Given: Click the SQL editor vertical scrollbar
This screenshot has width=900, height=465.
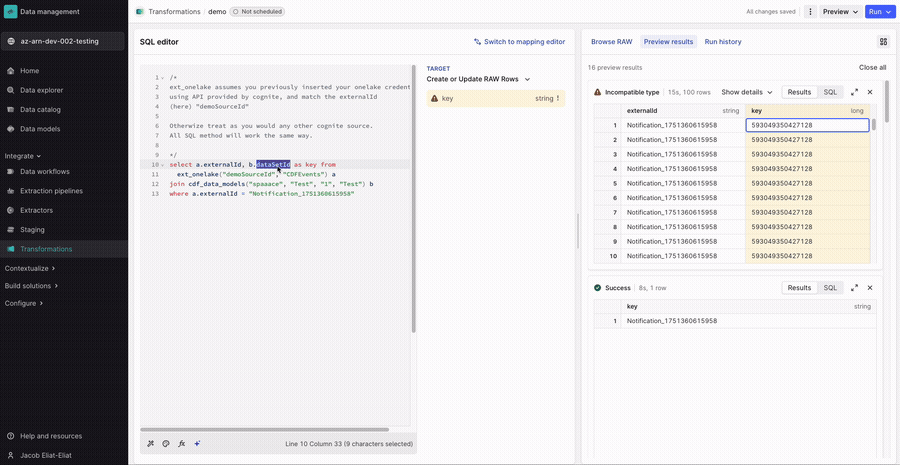Looking at the screenshot, I should (413, 199).
